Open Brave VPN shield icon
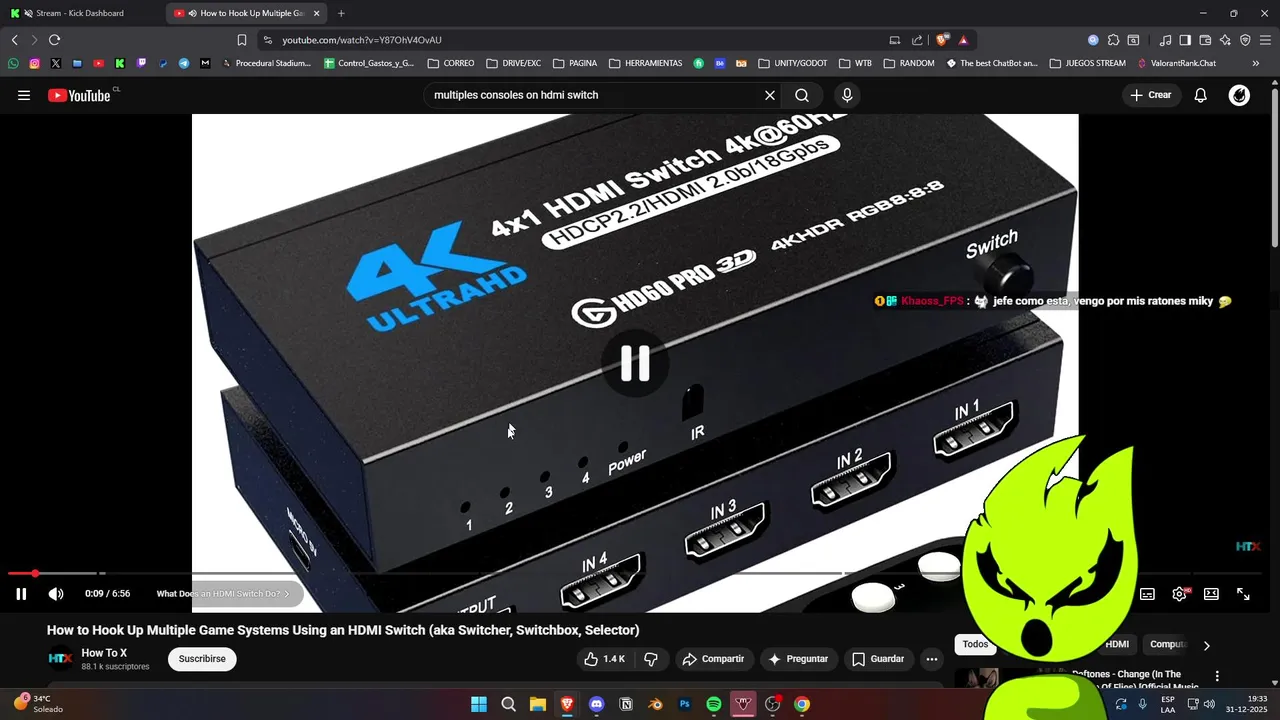 pos(1245,40)
